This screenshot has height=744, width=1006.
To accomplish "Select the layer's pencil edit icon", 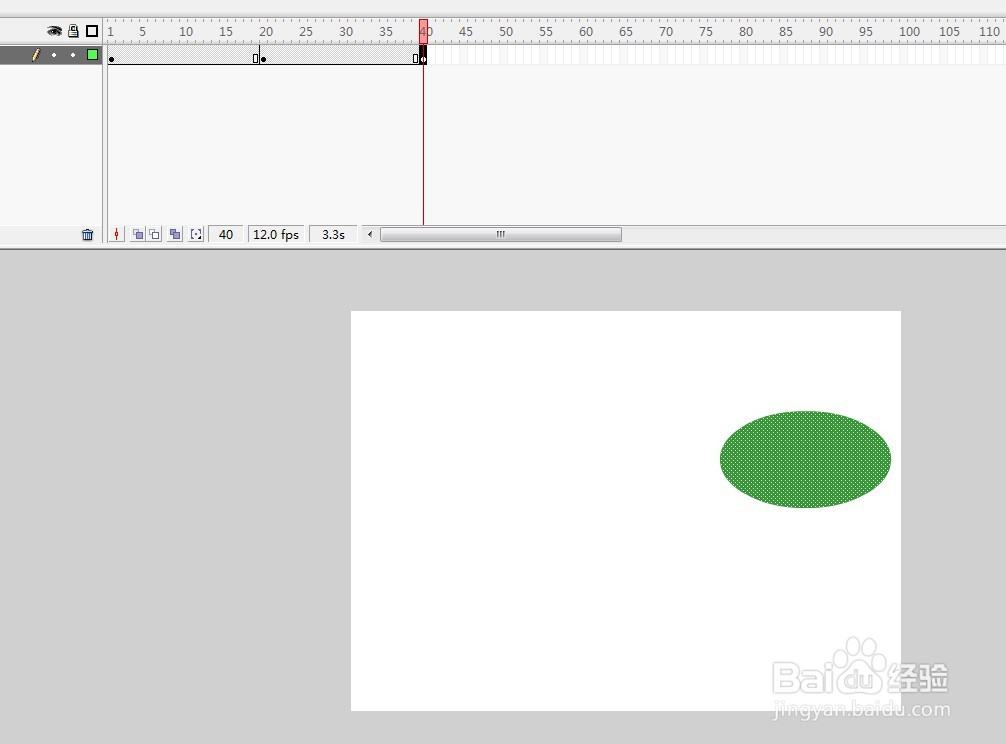I will [36, 55].
